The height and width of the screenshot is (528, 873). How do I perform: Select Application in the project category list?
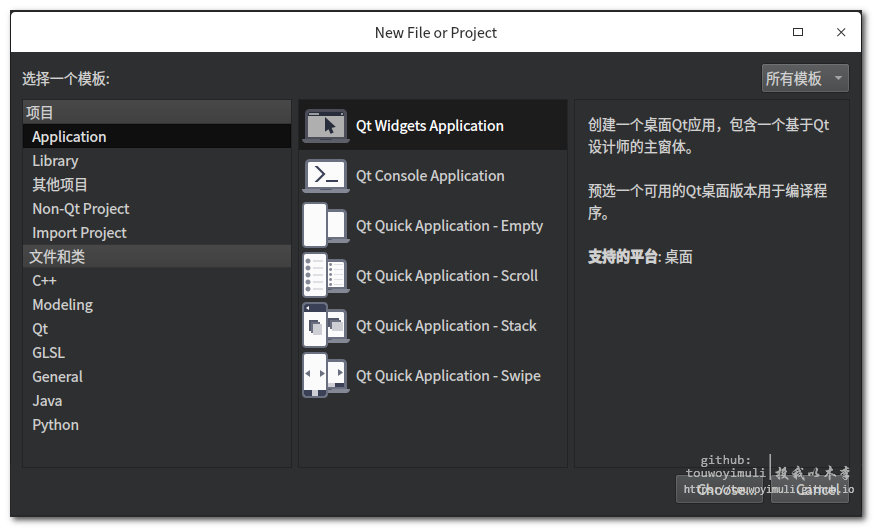tap(157, 136)
